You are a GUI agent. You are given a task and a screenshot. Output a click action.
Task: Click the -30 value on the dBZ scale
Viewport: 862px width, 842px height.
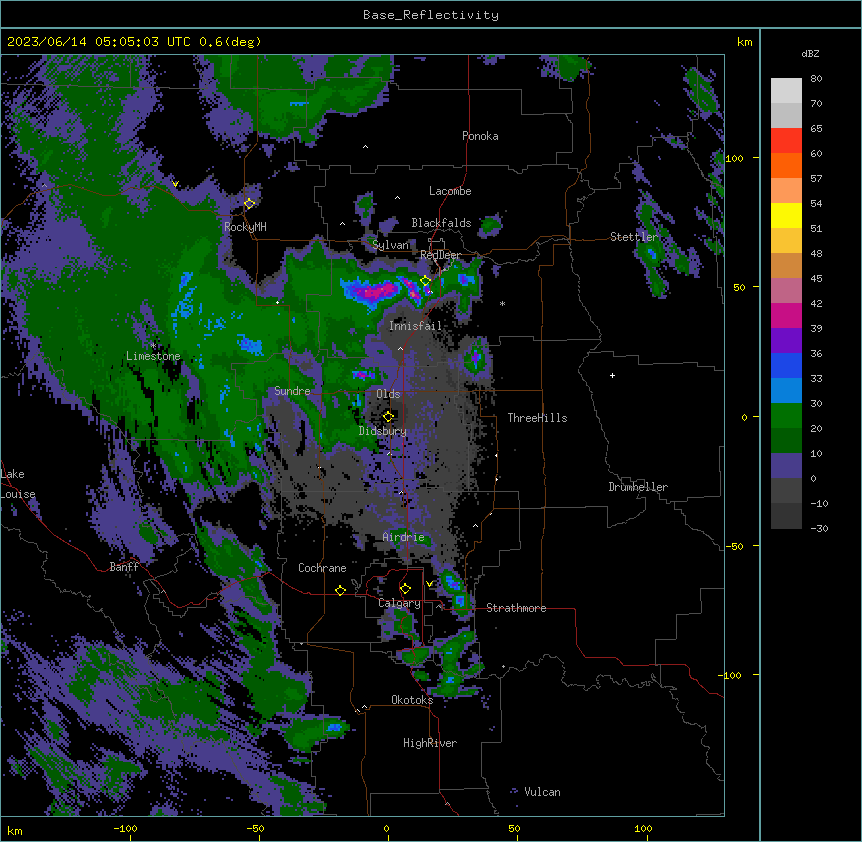[819, 528]
